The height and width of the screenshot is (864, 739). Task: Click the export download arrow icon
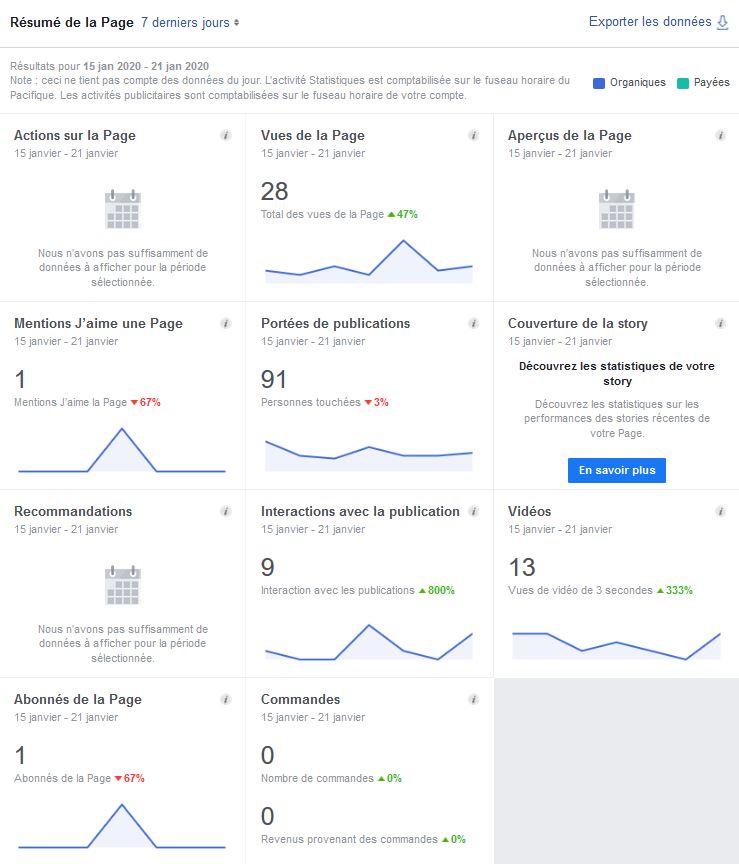[x=723, y=22]
